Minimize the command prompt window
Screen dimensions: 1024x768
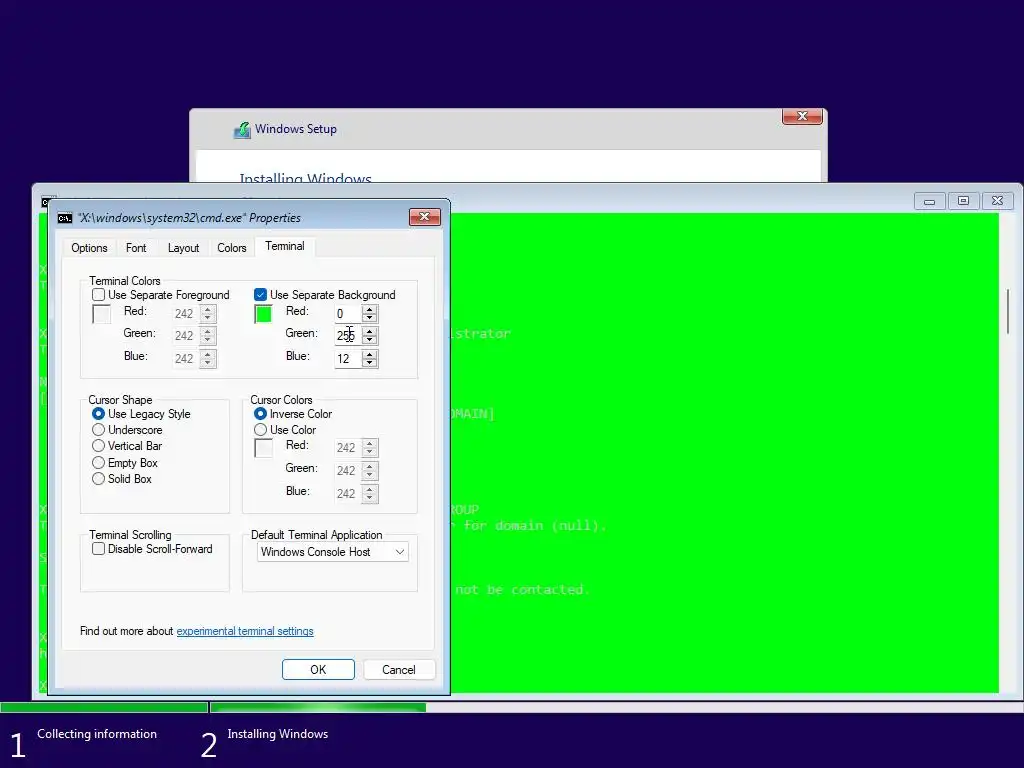click(x=929, y=201)
